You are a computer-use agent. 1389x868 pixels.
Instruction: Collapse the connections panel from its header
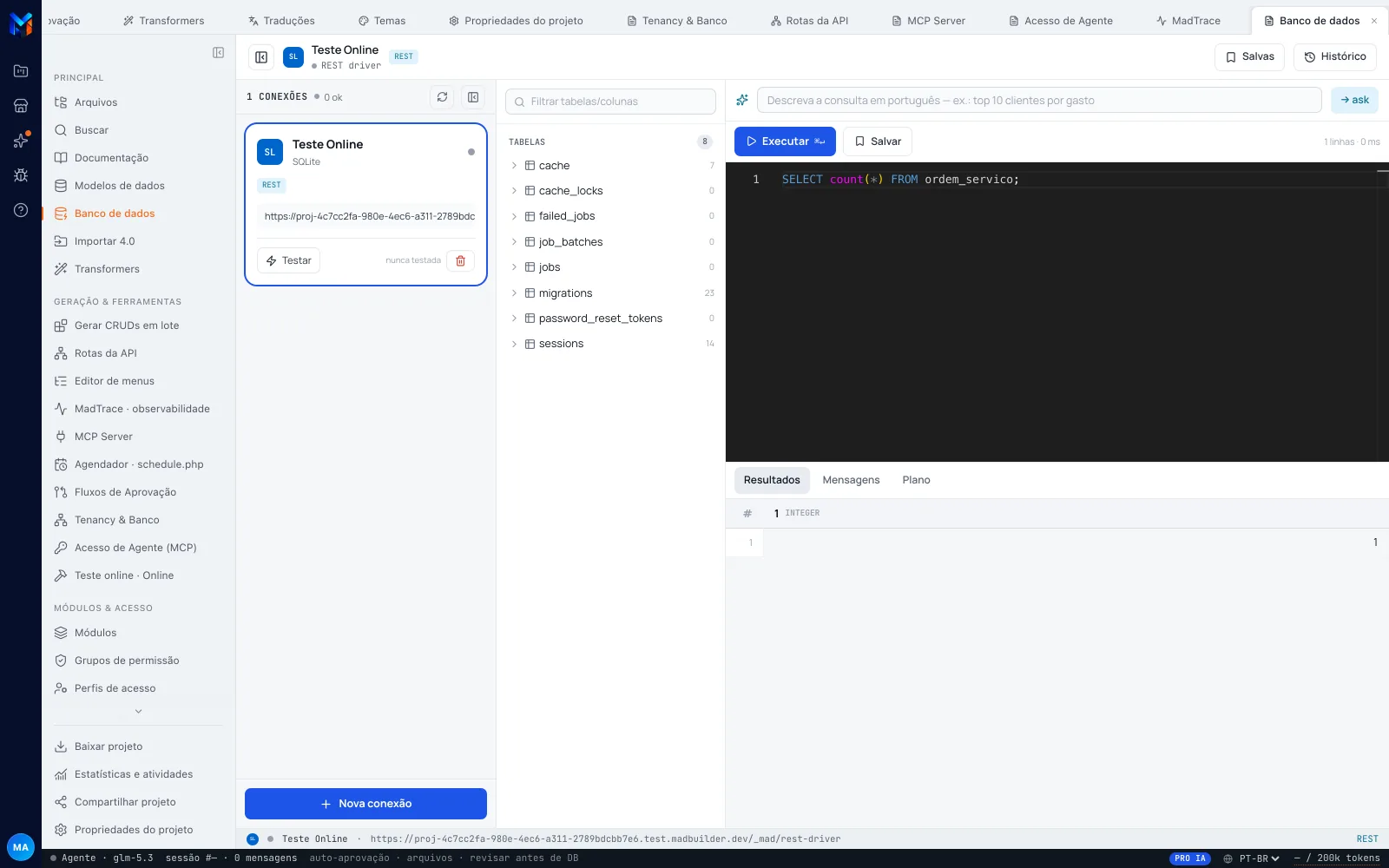pos(473,97)
